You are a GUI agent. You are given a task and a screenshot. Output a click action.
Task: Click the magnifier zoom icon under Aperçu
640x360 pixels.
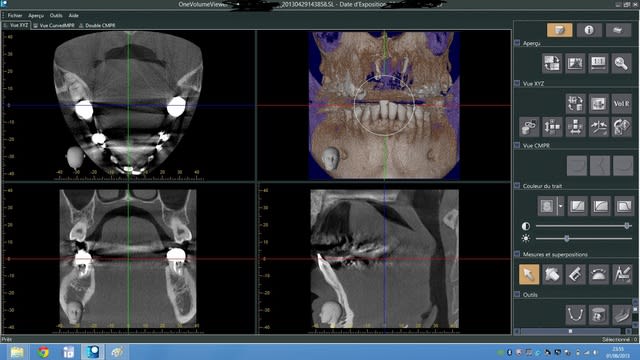tap(621, 64)
